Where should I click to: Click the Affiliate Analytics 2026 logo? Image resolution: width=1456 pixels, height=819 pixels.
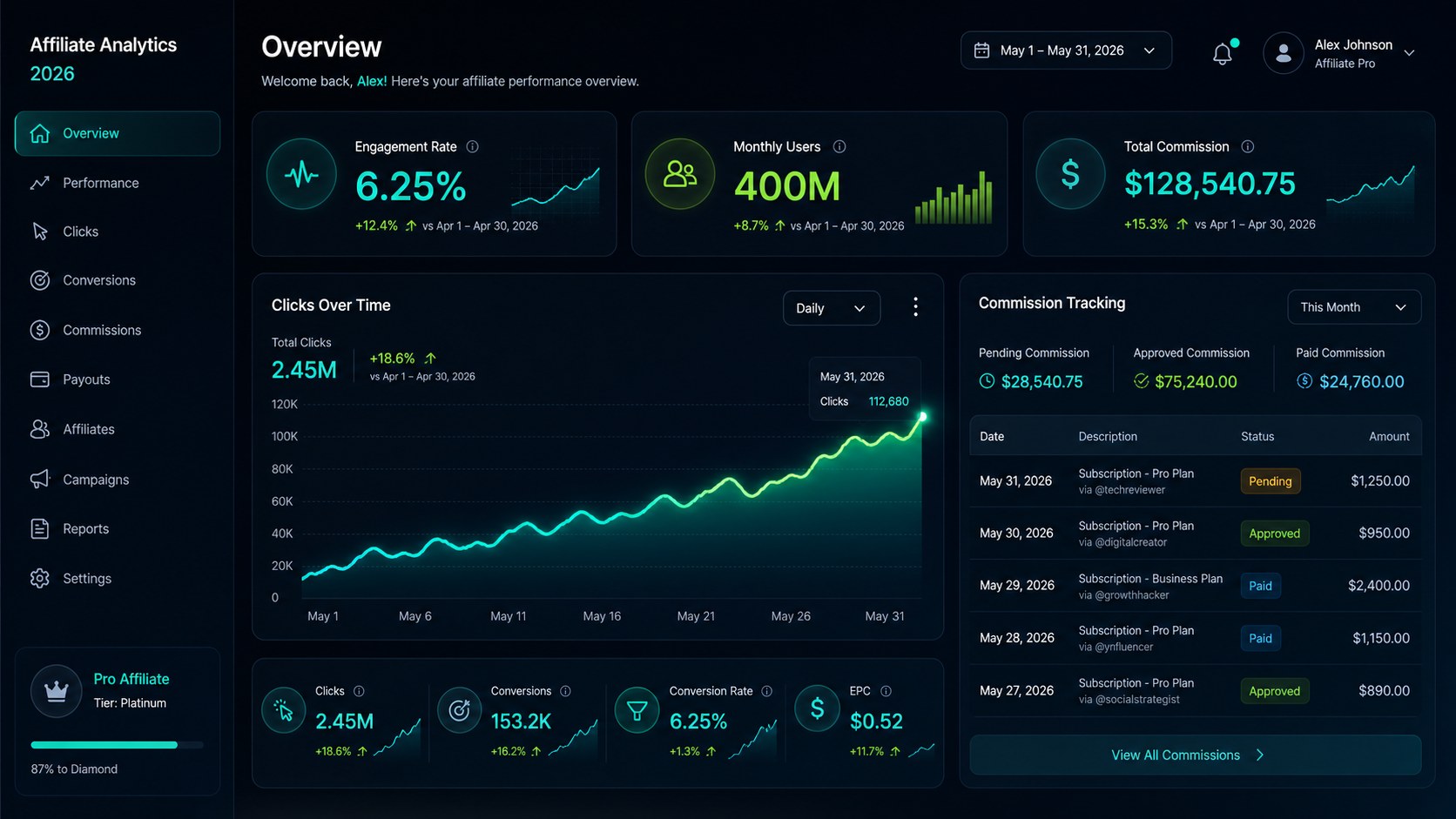coord(104,58)
